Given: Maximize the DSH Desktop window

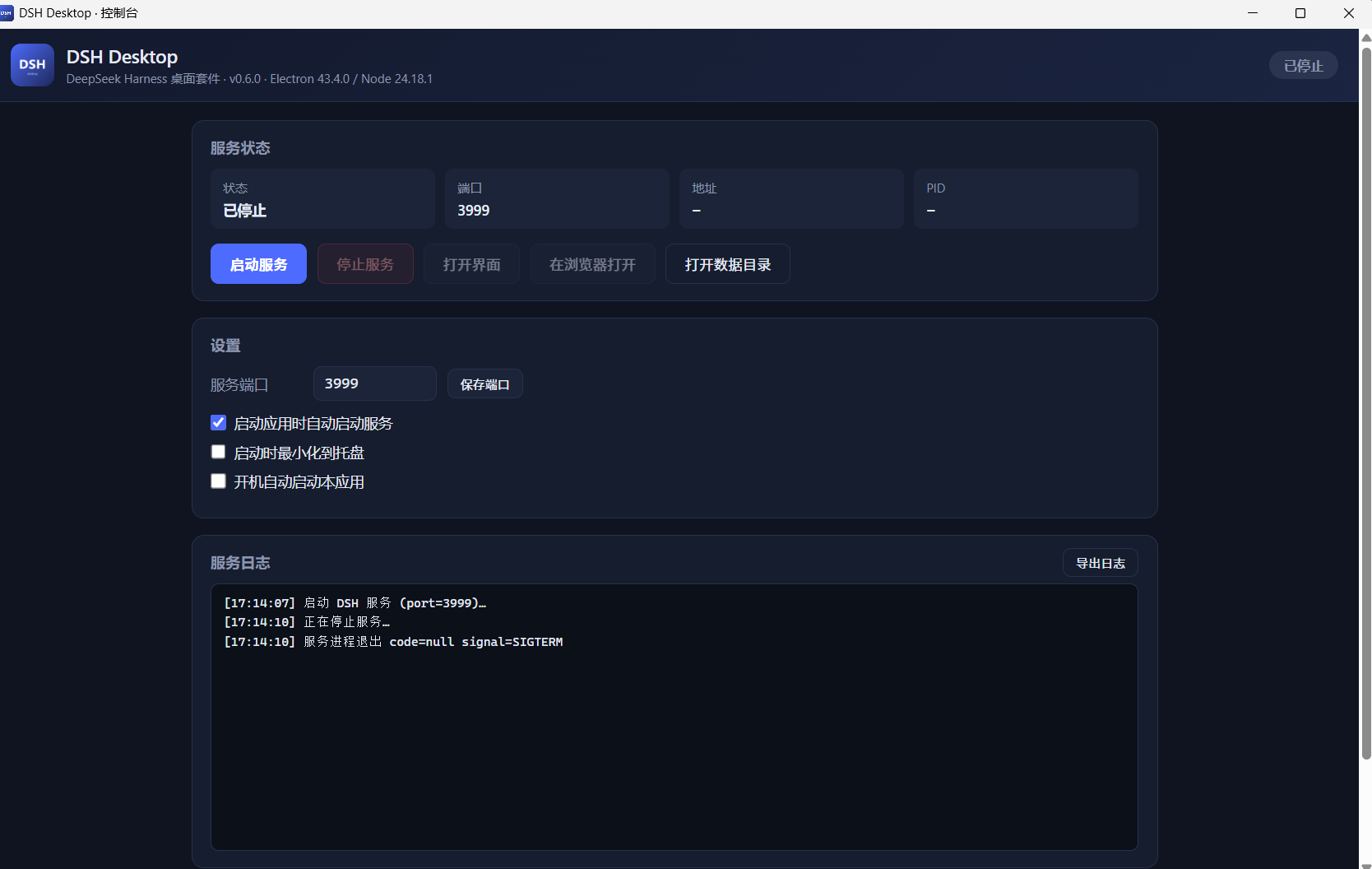Looking at the screenshot, I should coord(1300,13).
